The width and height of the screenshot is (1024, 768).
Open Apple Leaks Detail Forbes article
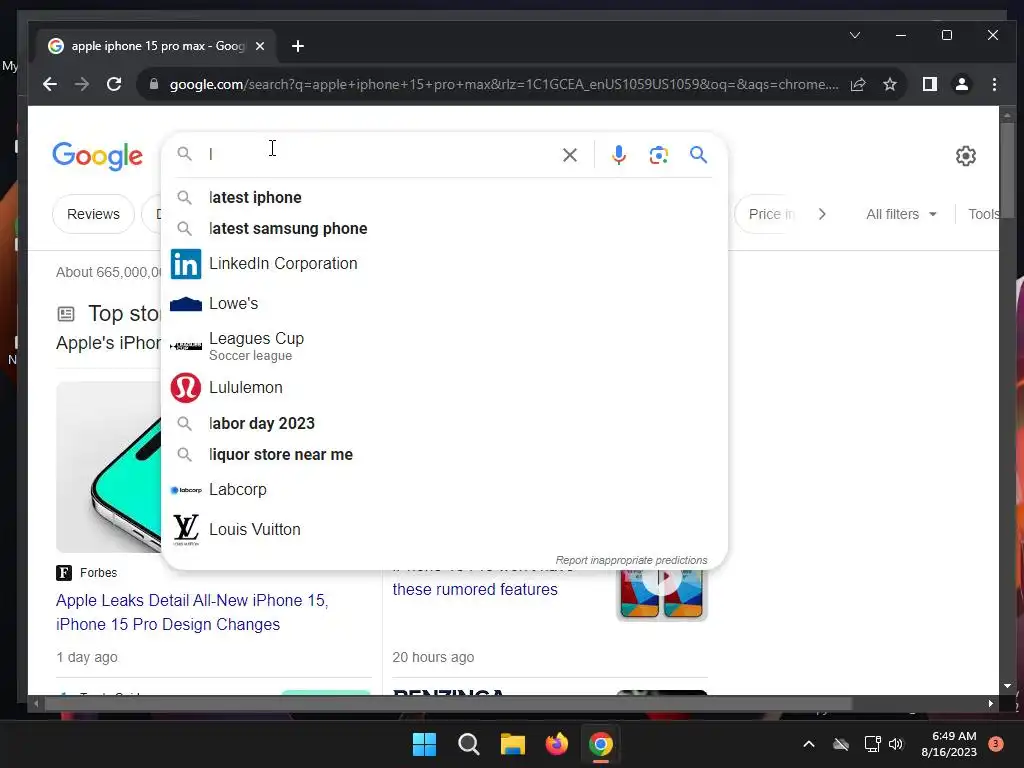(192, 613)
